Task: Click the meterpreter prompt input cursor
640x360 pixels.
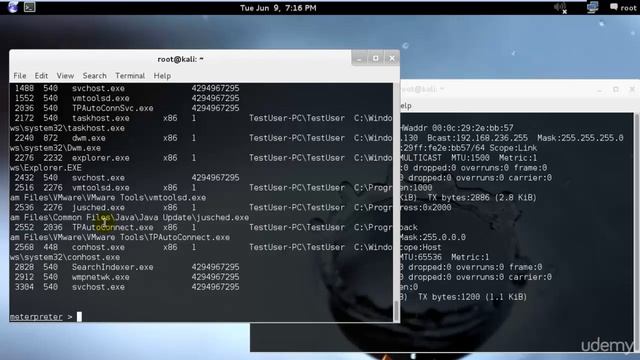Action: tap(79, 317)
